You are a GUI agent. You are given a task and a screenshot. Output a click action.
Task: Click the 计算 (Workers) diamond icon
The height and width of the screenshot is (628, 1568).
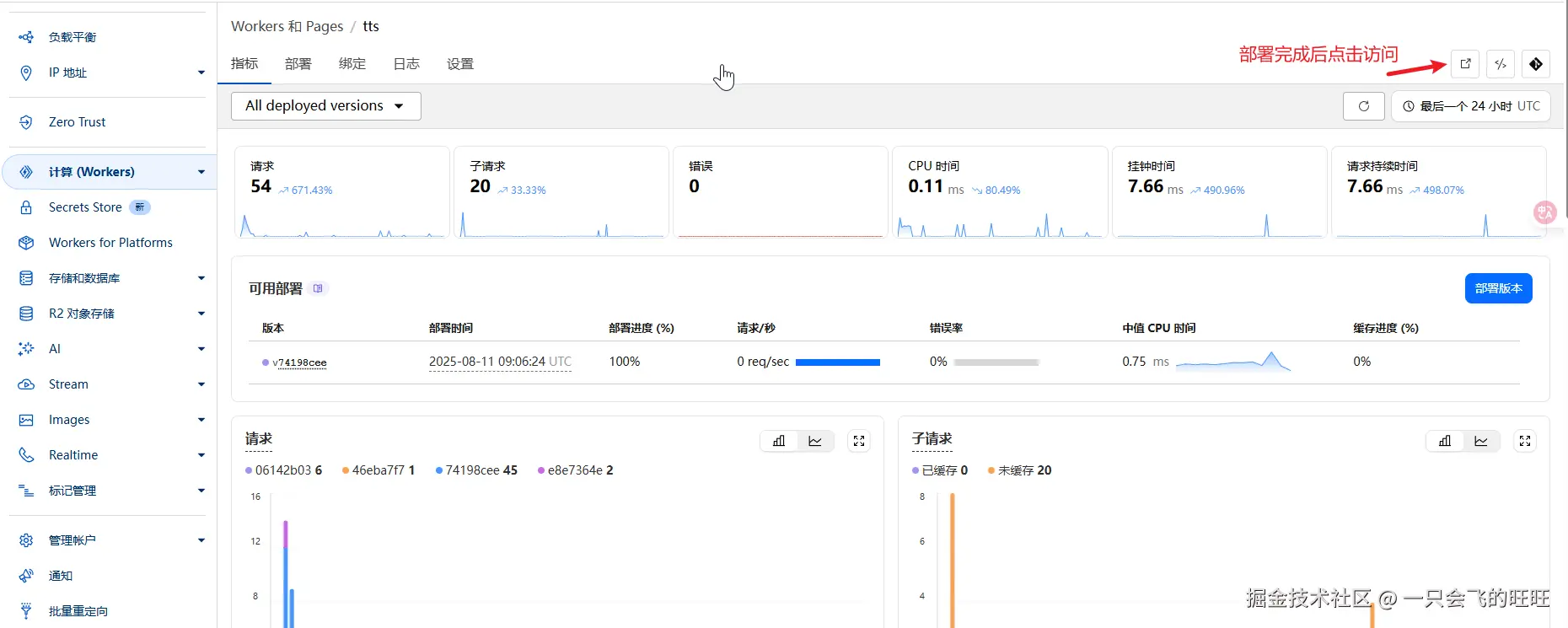click(x=26, y=172)
